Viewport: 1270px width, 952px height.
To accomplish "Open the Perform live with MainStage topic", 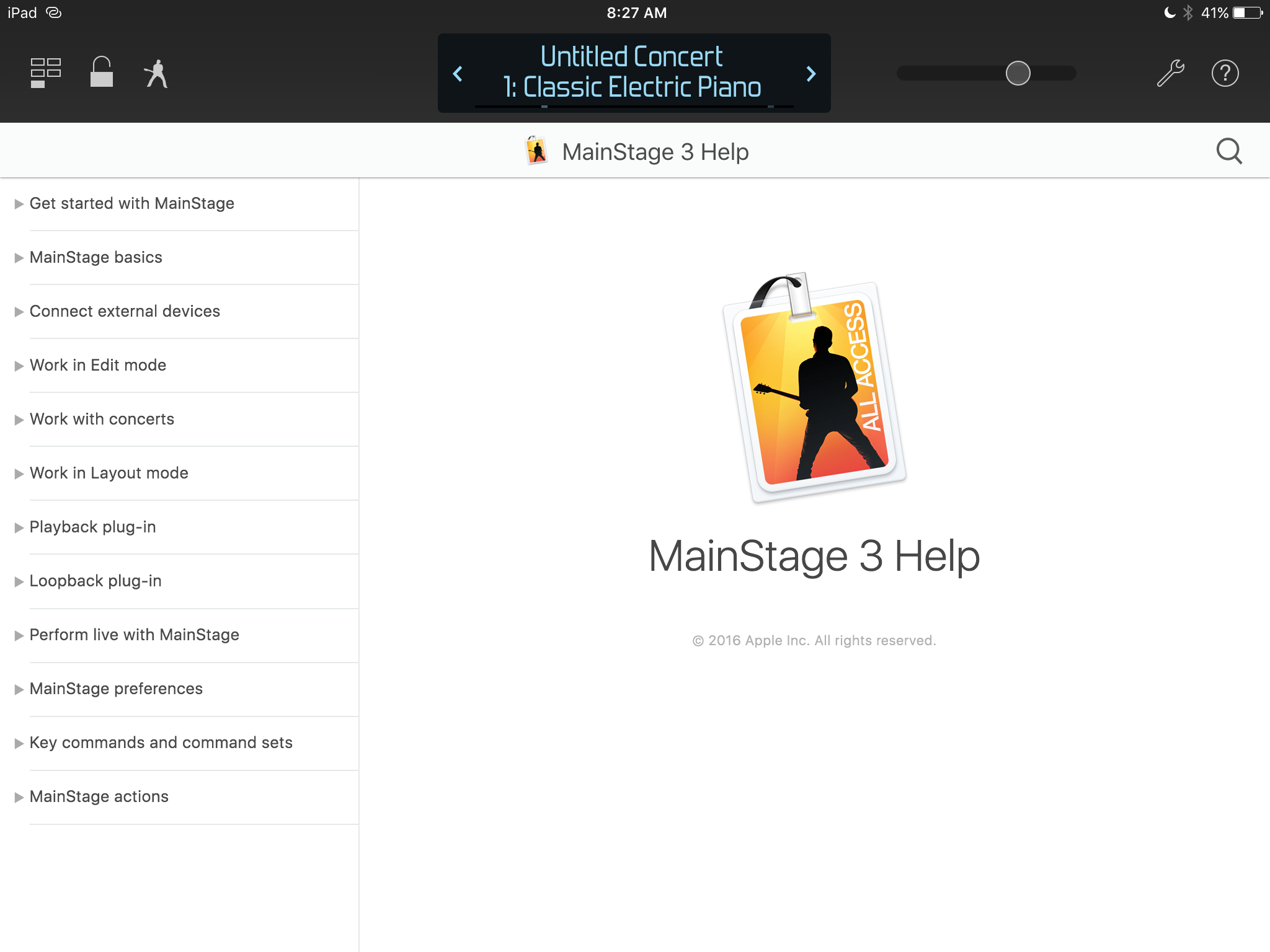I will 134,635.
